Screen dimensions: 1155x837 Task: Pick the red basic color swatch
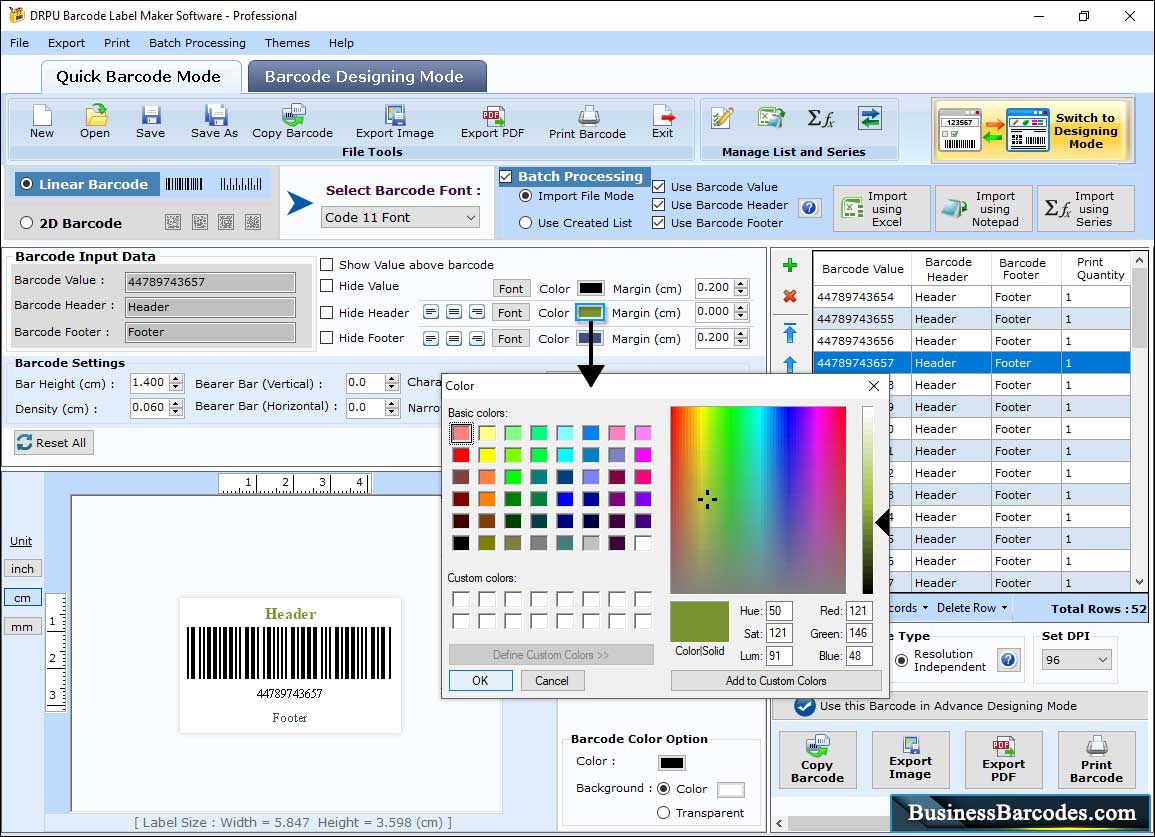tap(461, 455)
